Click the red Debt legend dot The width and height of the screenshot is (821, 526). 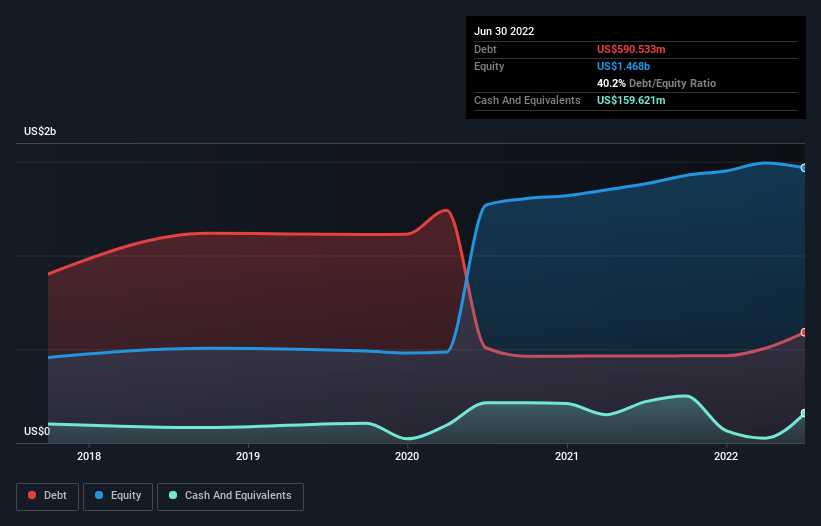tap(32, 495)
